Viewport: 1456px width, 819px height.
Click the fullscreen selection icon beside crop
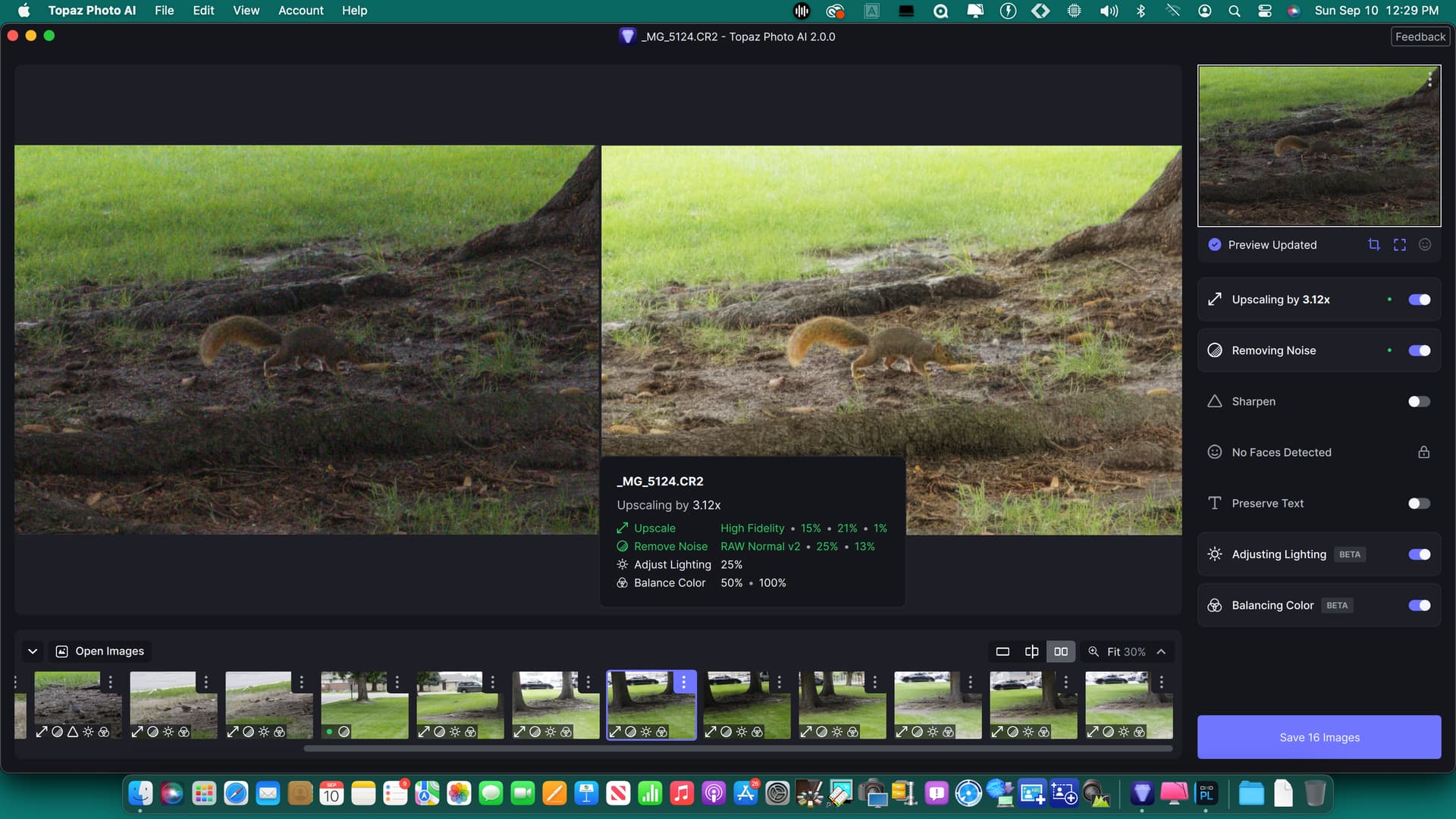[1399, 244]
